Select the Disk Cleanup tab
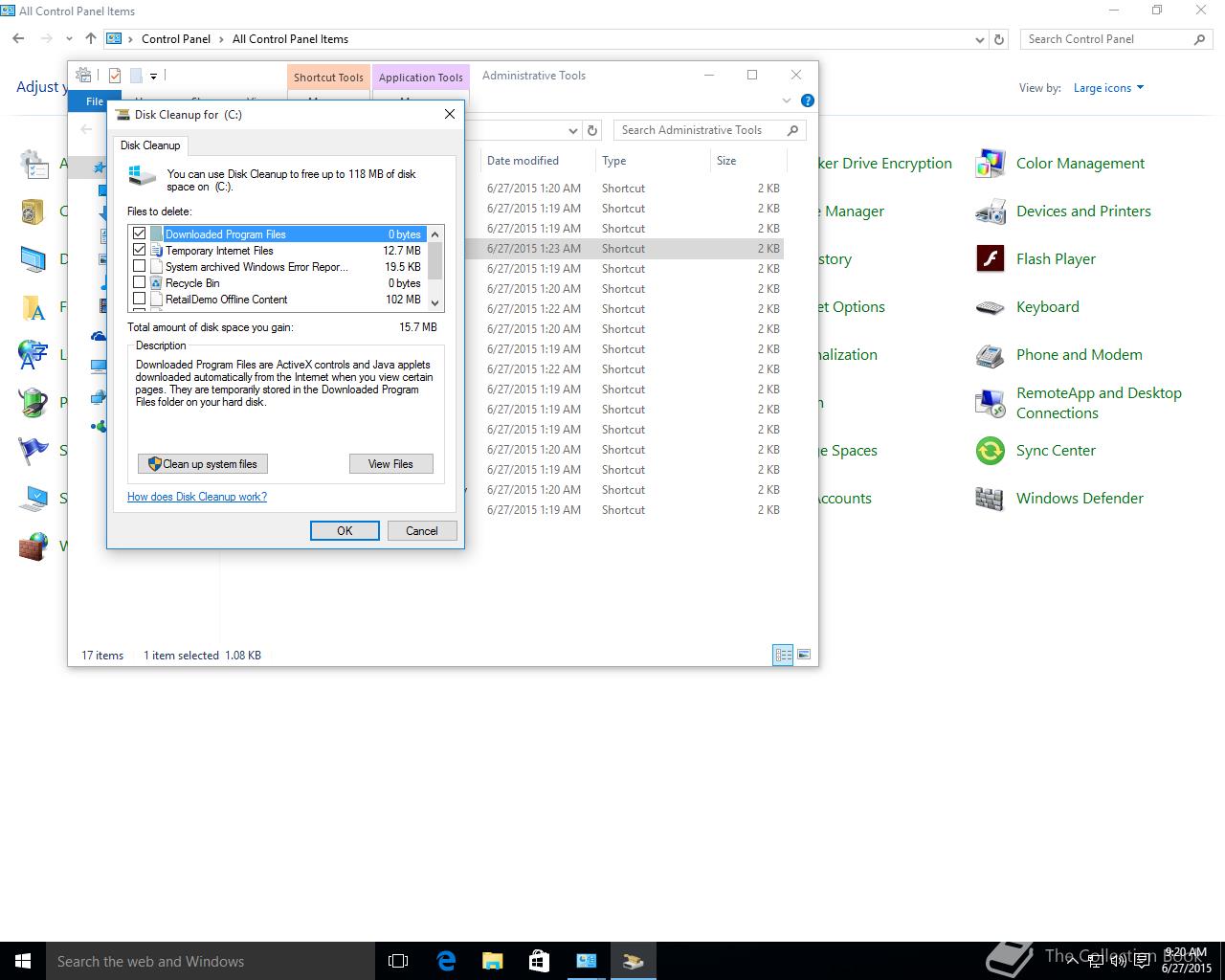This screenshot has width=1225, height=980. [150, 145]
